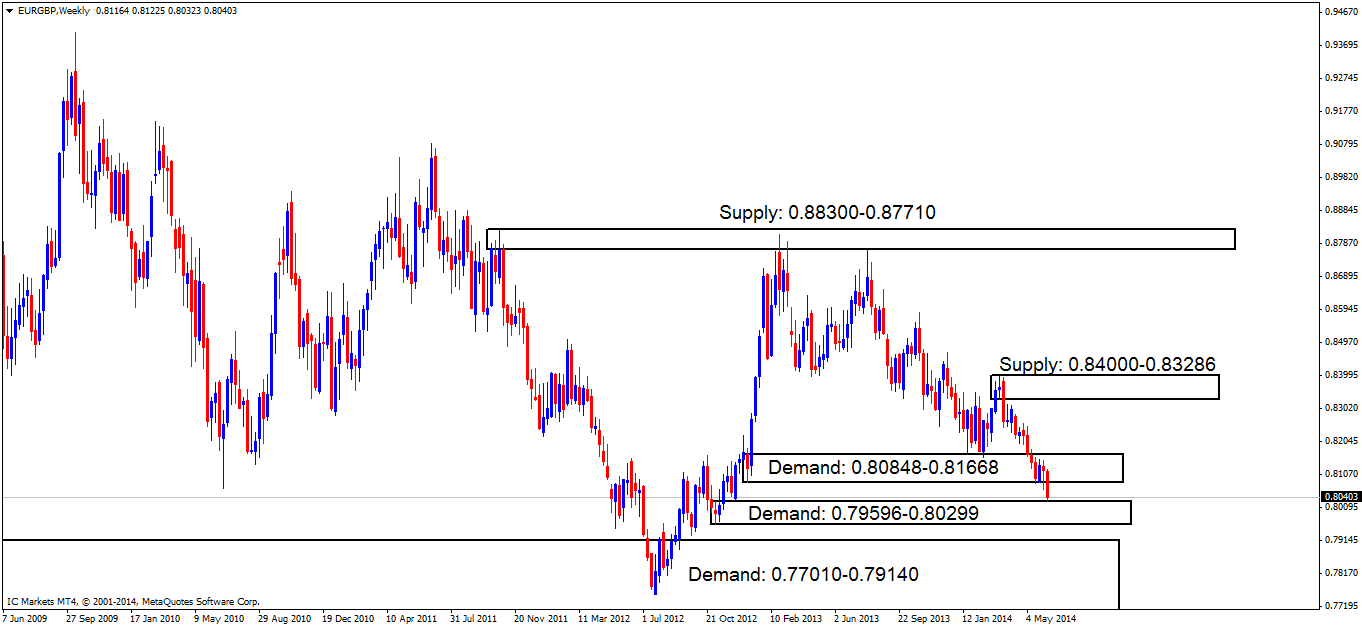The image size is (1362, 627).
Task: Click the 11 Mar 2012 date label
Action: 605,619
